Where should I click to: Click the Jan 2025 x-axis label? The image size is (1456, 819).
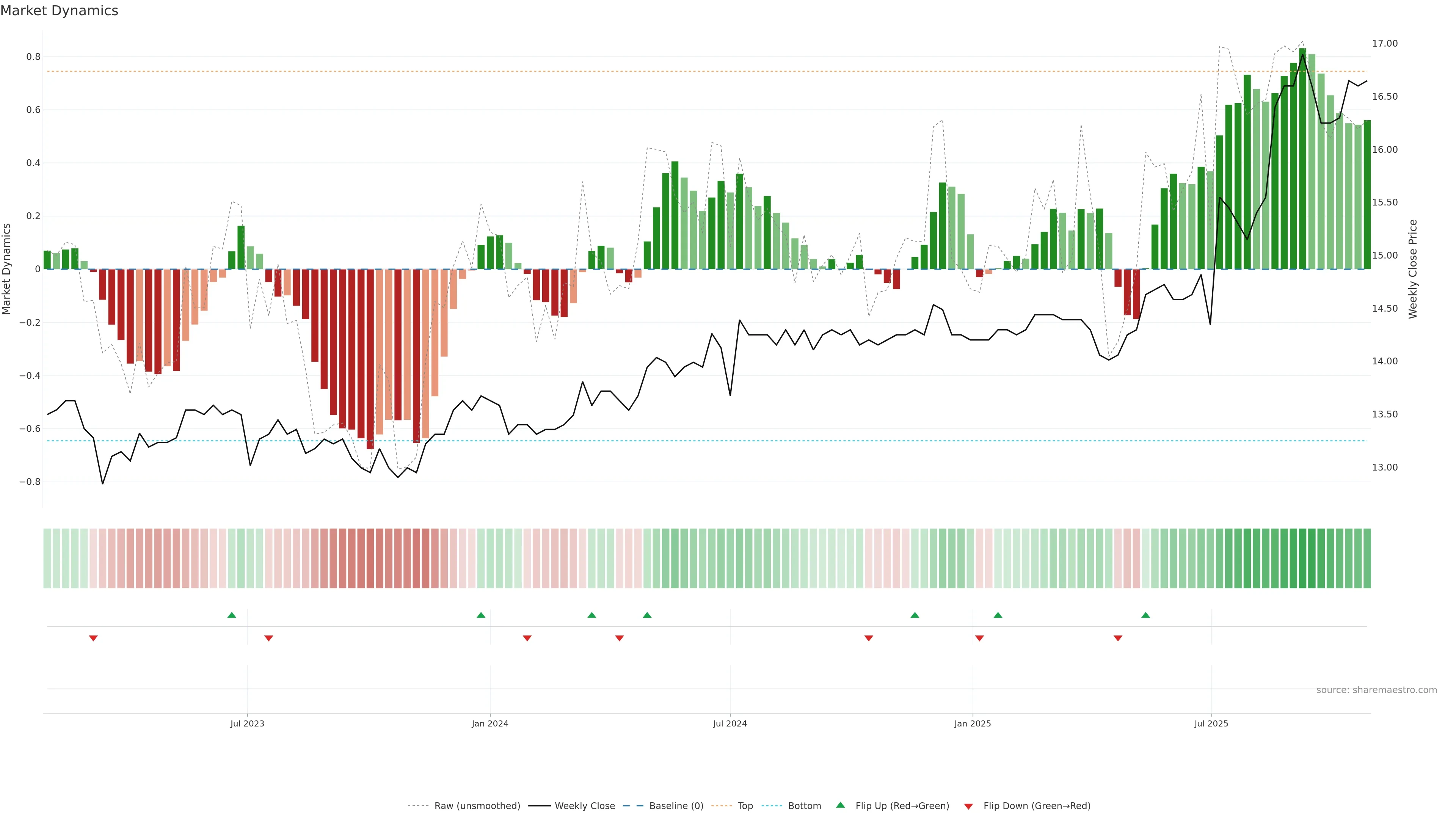[x=972, y=723]
